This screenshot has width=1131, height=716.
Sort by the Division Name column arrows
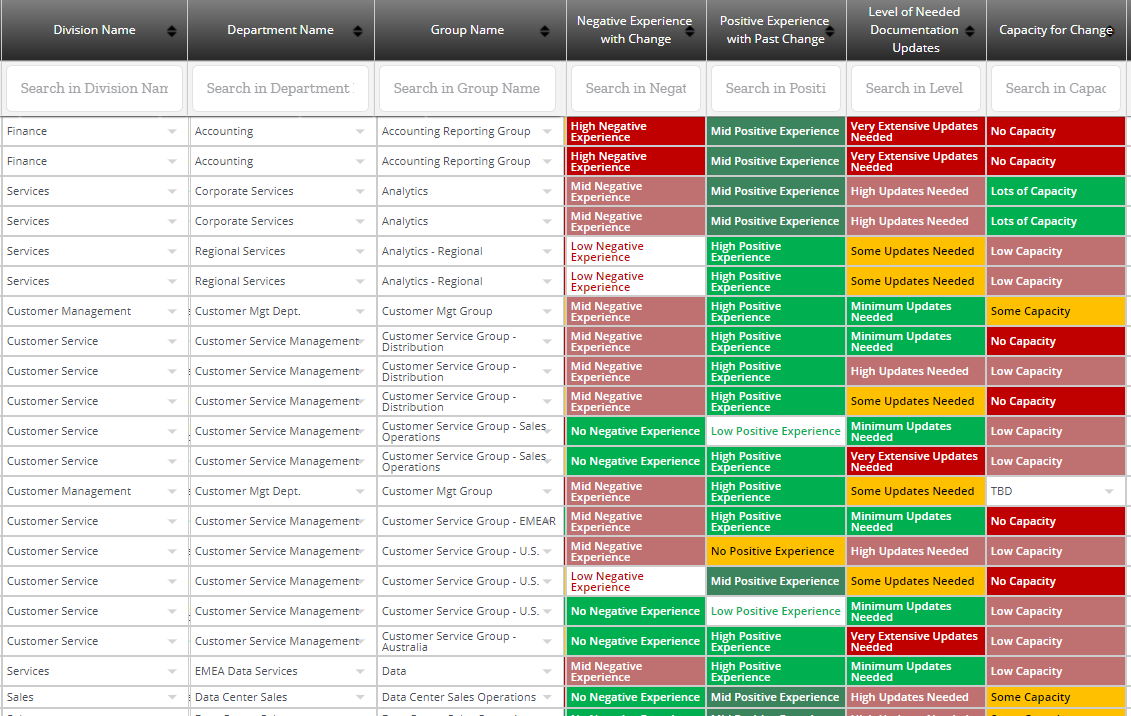172,31
